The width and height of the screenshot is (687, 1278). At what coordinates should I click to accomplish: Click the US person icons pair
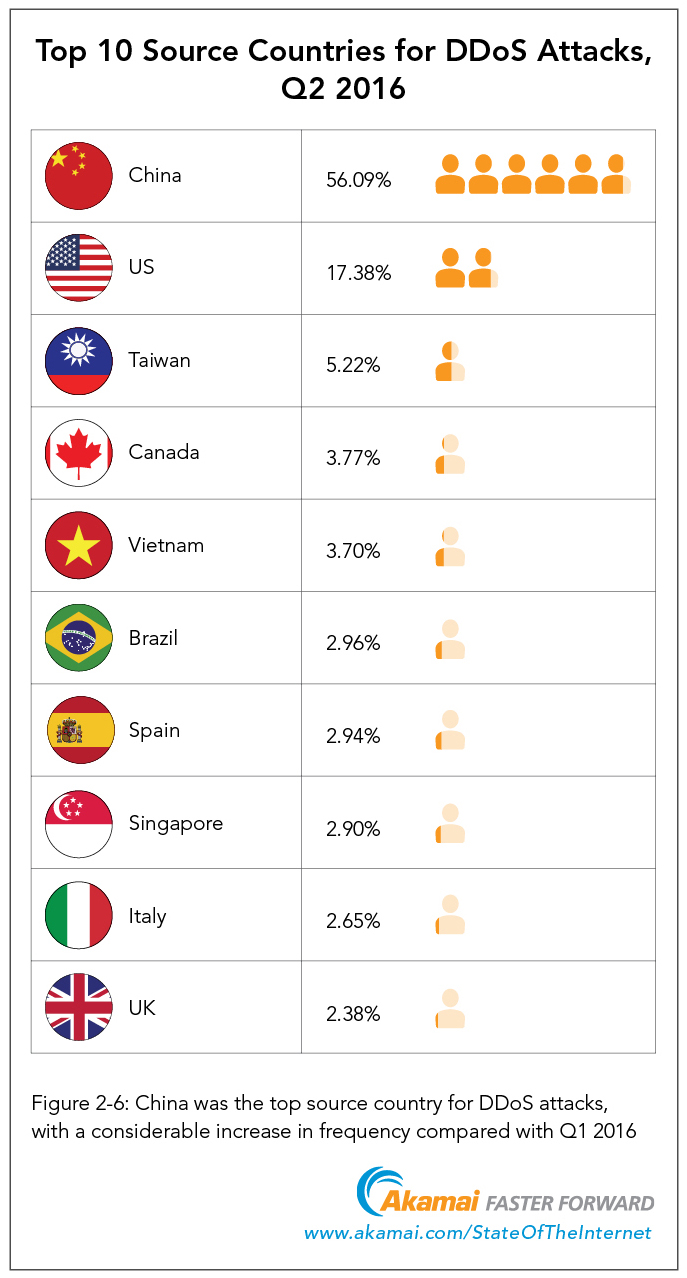466,268
